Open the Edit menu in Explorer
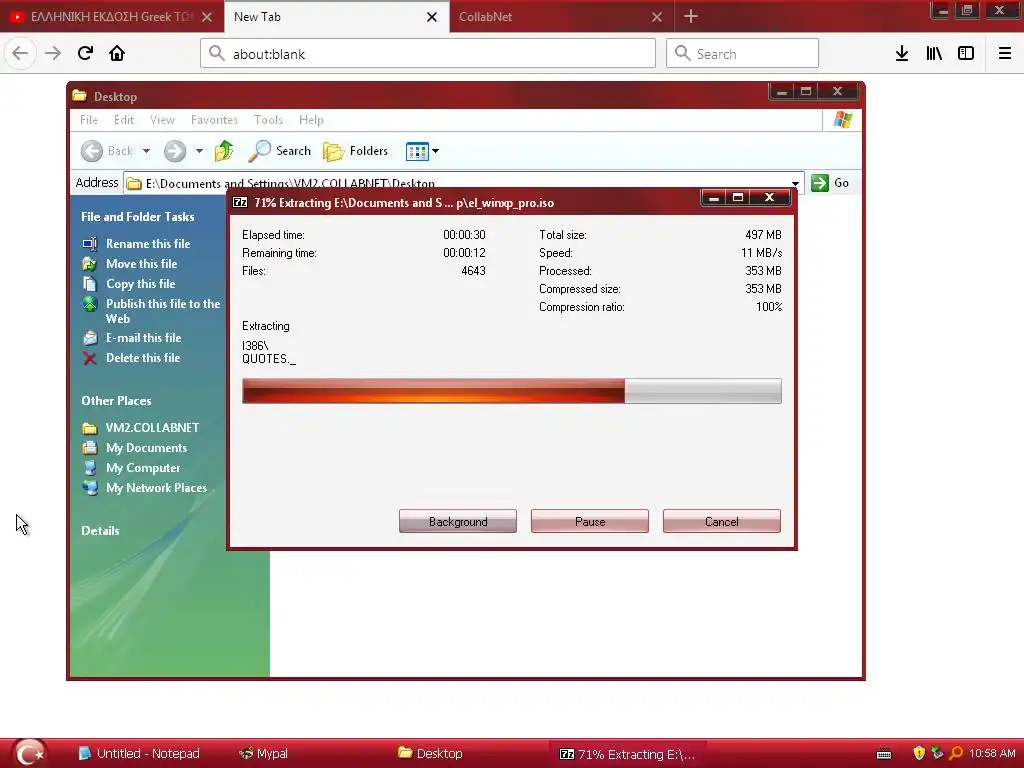 coord(124,120)
